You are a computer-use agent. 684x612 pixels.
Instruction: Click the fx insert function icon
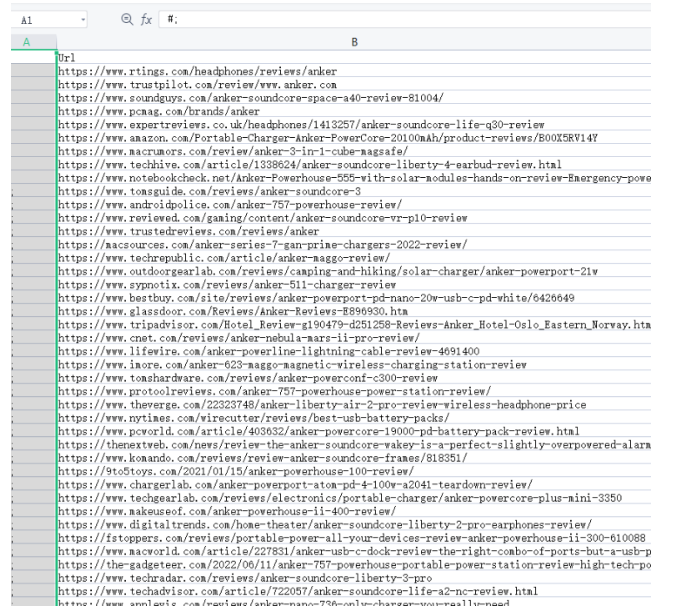point(146,19)
